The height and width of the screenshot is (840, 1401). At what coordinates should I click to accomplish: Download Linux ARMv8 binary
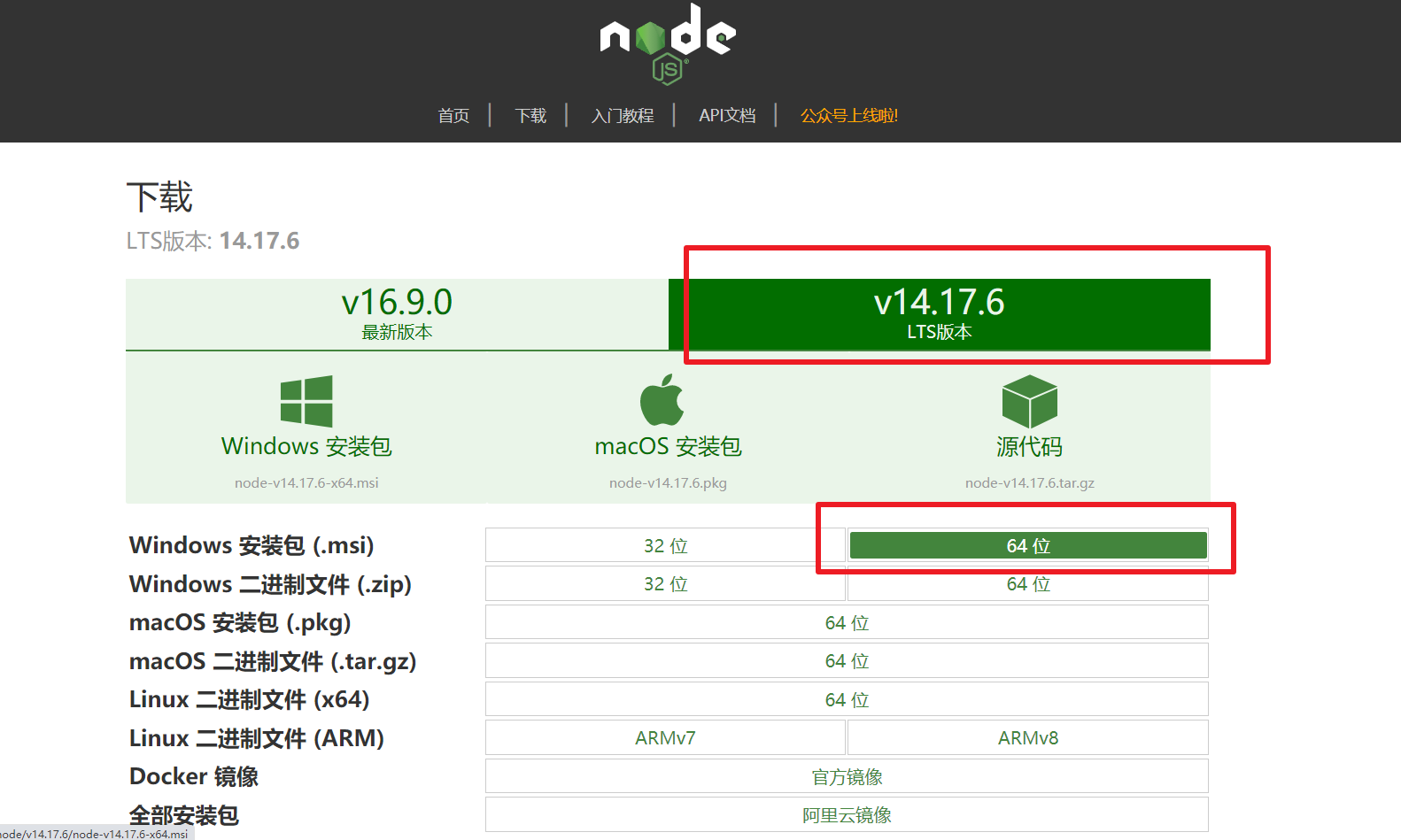1028,738
